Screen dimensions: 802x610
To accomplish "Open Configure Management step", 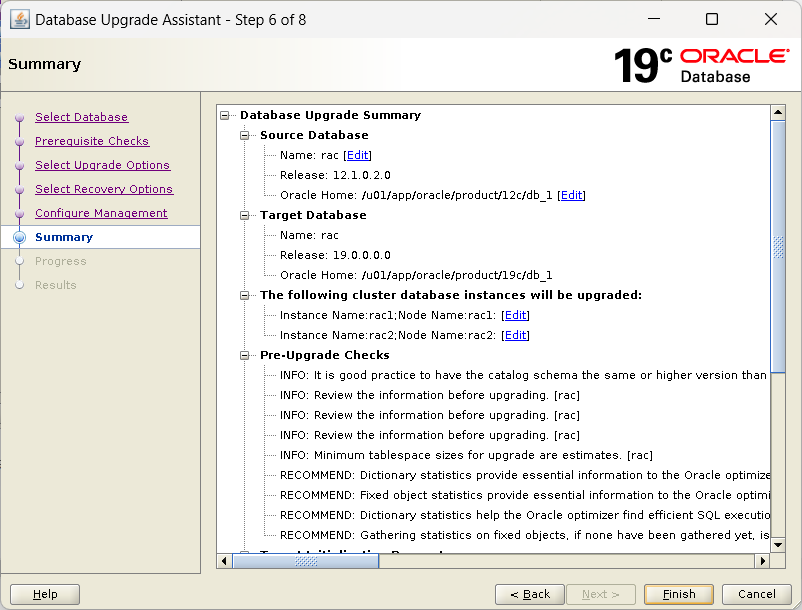I will pos(101,213).
